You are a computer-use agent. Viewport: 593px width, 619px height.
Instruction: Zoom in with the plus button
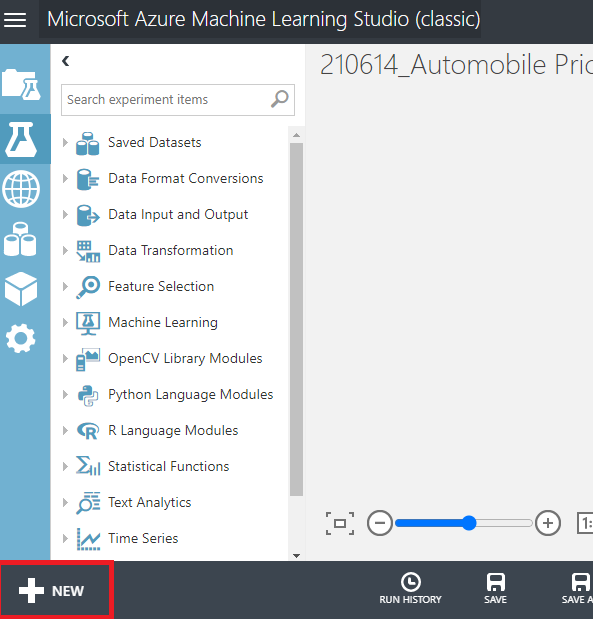tap(548, 523)
